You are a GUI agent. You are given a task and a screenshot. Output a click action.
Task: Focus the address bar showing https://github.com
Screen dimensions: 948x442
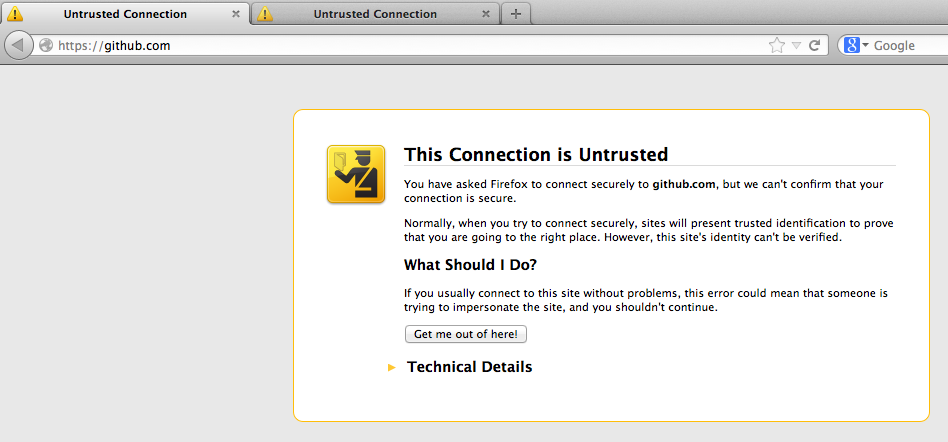click(x=400, y=45)
